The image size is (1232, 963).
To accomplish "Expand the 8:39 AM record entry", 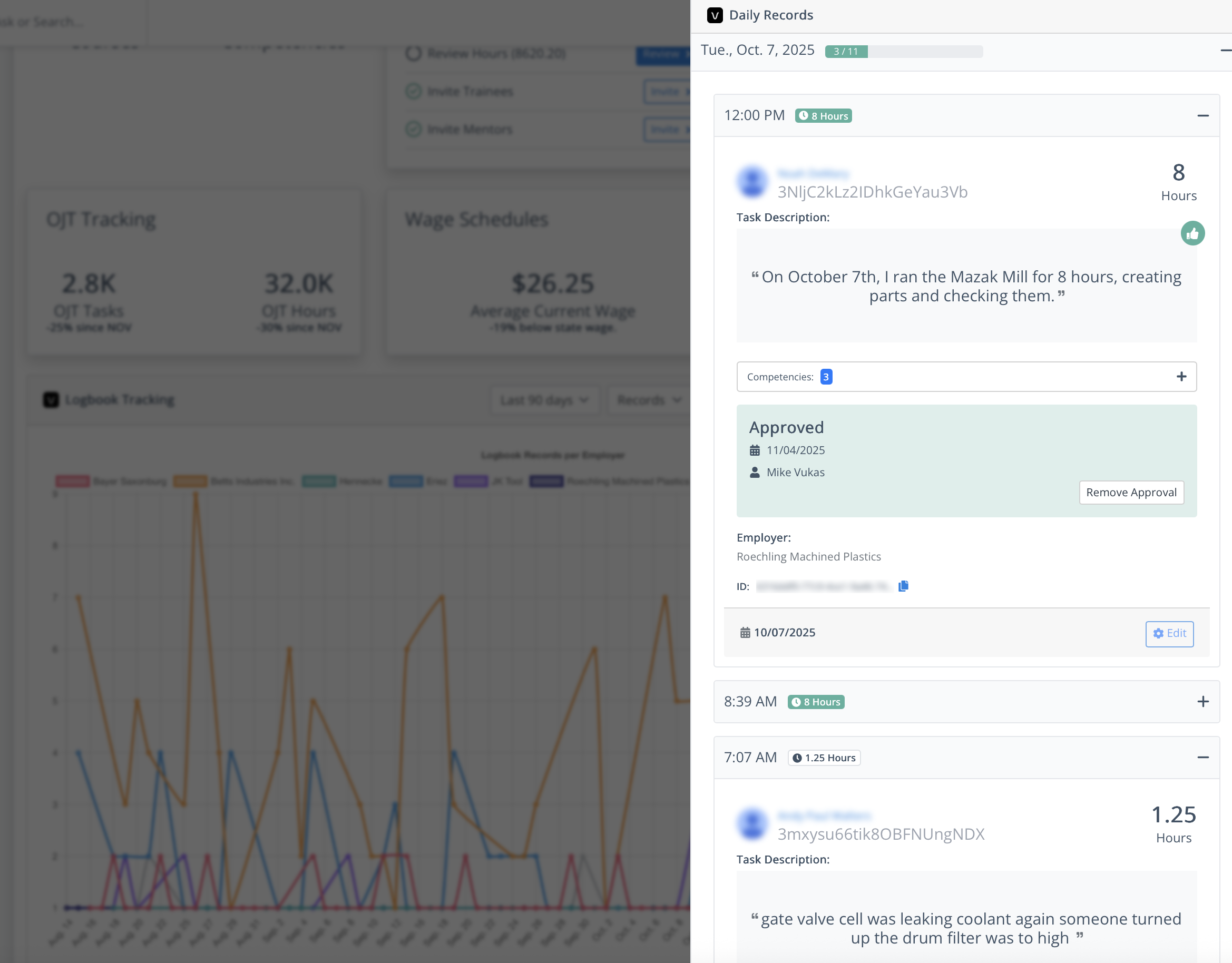I will click(x=1202, y=701).
